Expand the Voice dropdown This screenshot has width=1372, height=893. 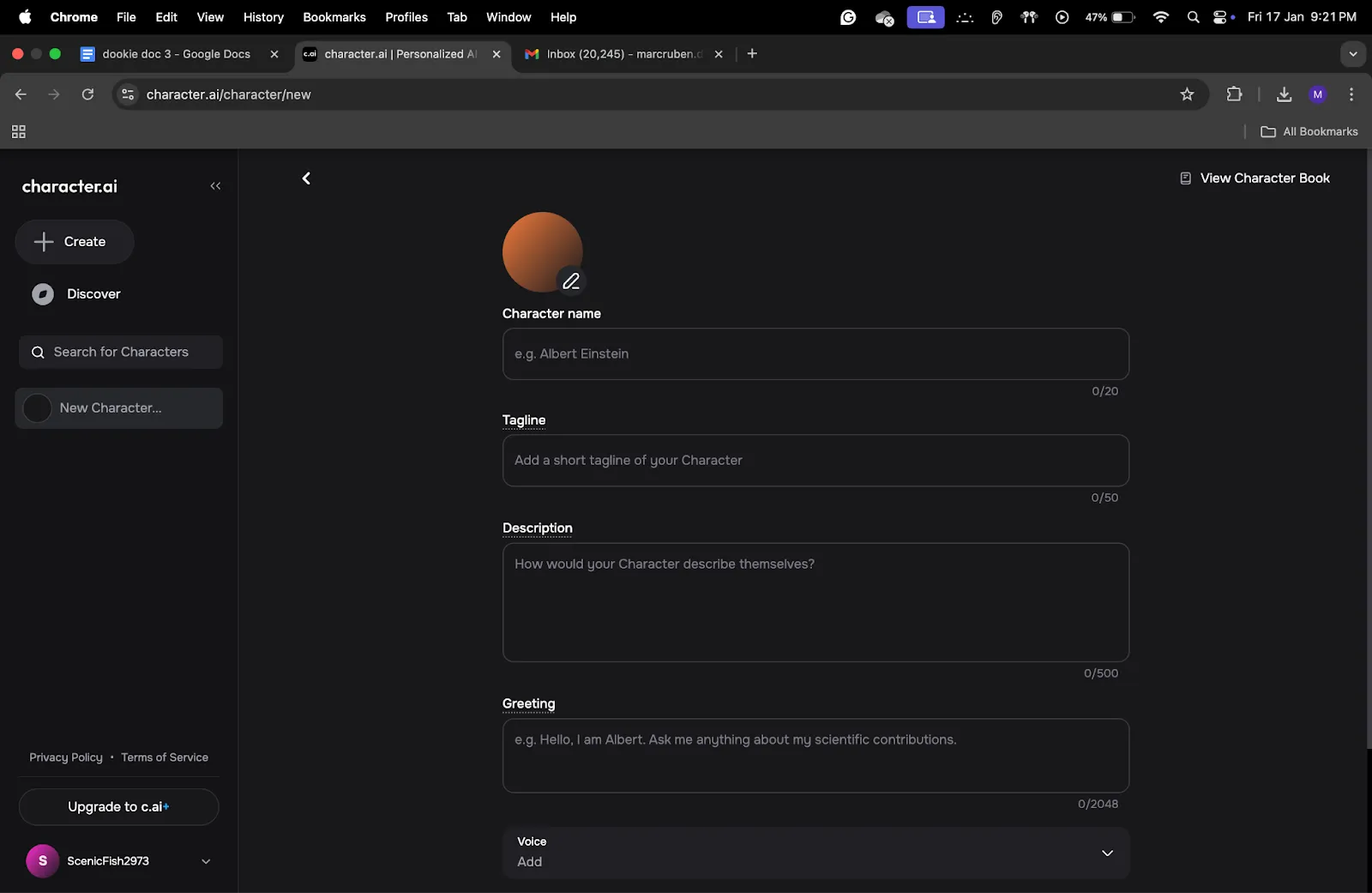point(1107,854)
